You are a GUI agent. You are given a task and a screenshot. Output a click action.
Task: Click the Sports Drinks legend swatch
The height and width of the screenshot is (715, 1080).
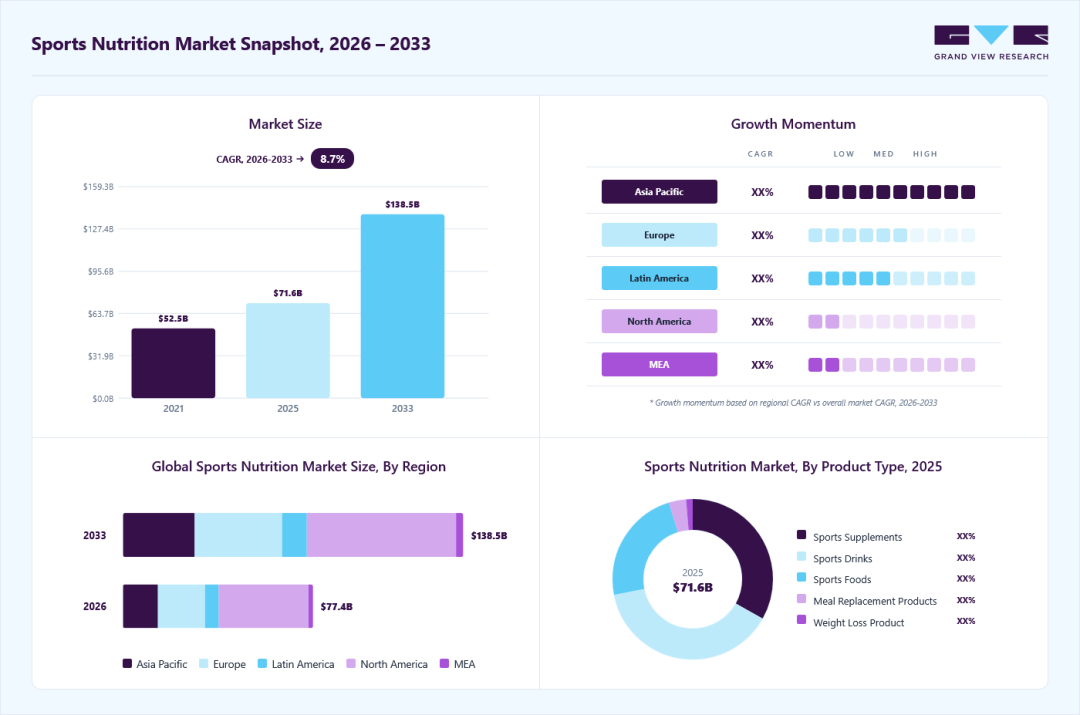pyautogui.click(x=801, y=556)
